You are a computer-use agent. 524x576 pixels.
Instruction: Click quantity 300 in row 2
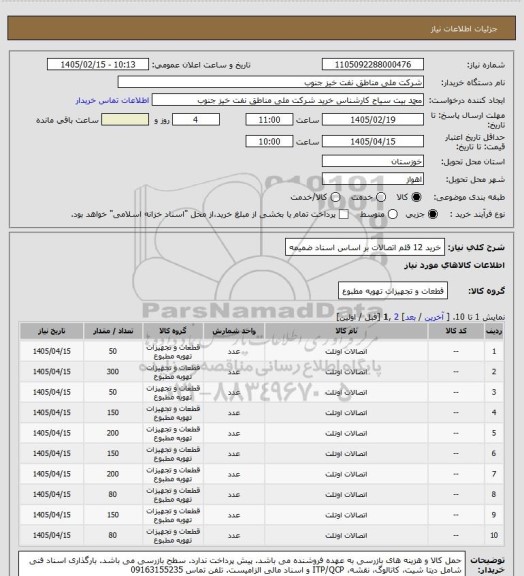click(x=113, y=372)
